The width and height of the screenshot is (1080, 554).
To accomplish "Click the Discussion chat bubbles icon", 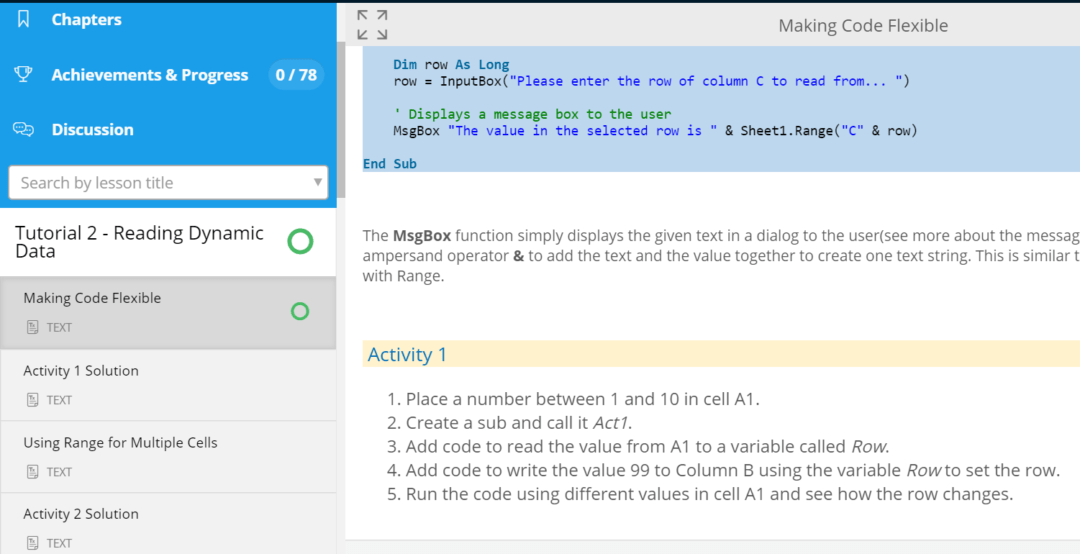I will (24, 130).
